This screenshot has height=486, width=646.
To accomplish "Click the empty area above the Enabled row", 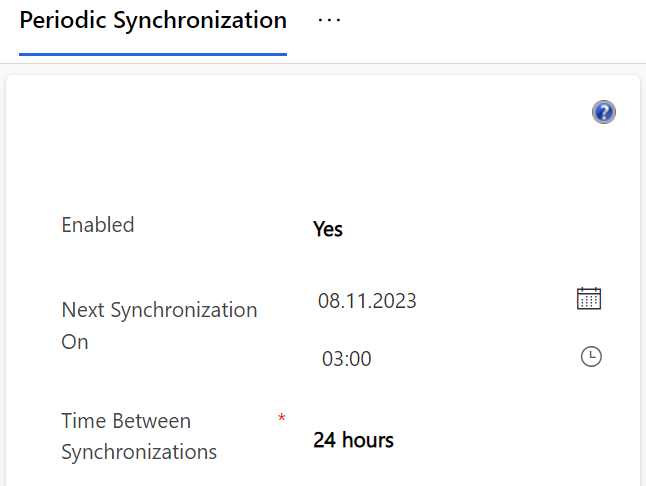I will tap(320, 160).
